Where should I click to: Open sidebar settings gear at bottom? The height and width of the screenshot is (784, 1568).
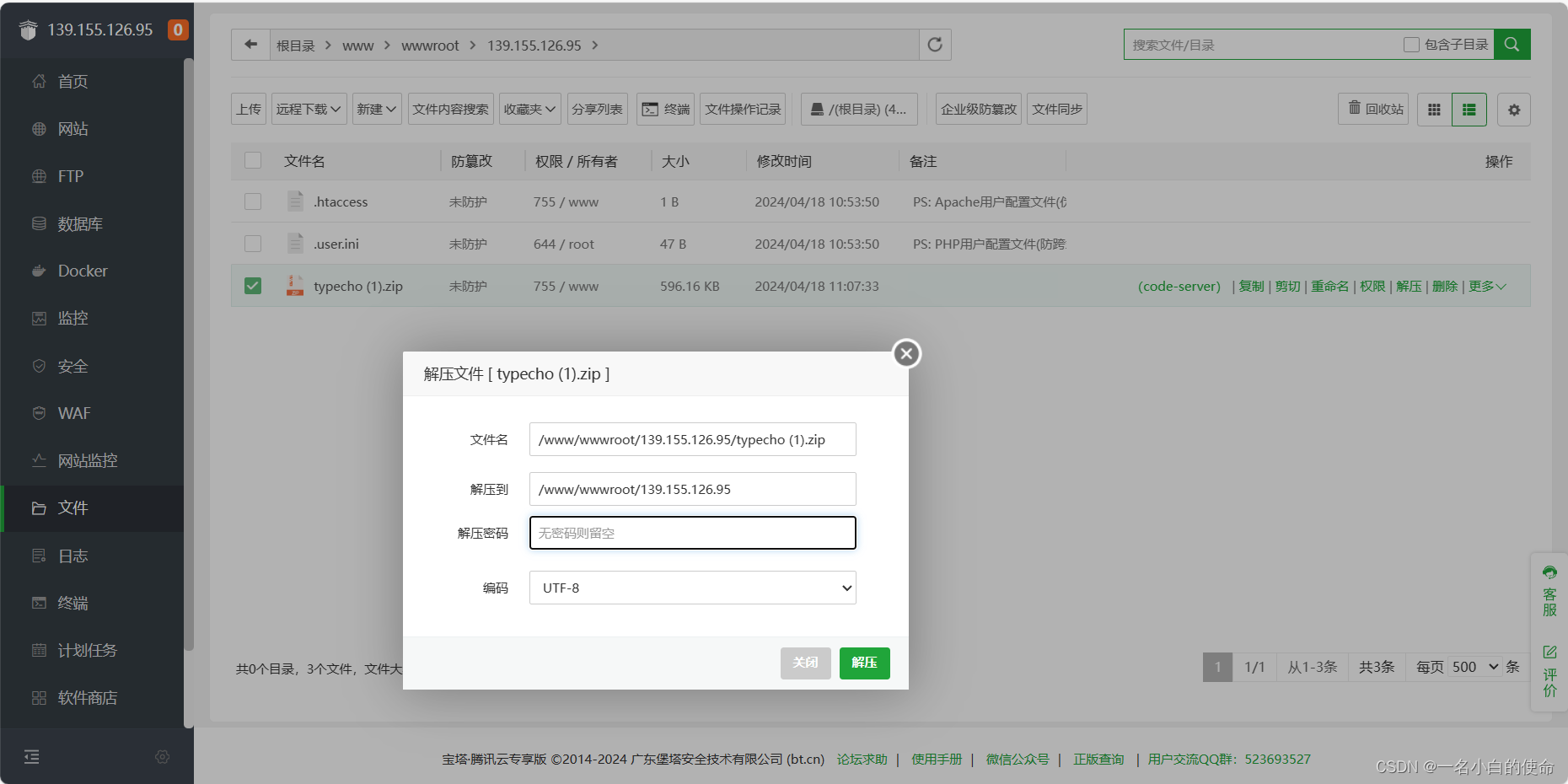click(163, 757)
